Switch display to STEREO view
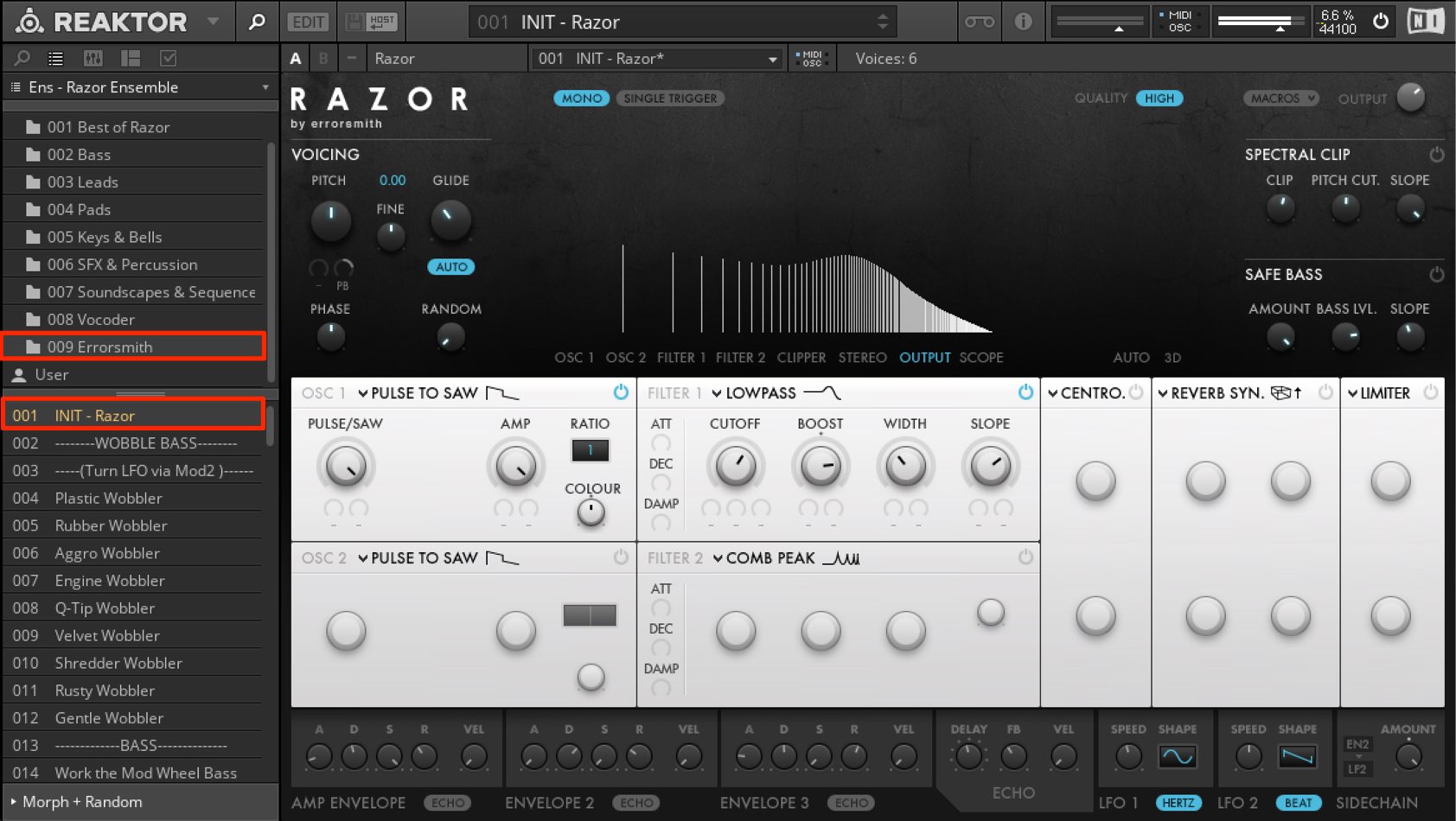The height and width of the screenshot is (821, 1456). pyautogui.click(x=862, y=358)
